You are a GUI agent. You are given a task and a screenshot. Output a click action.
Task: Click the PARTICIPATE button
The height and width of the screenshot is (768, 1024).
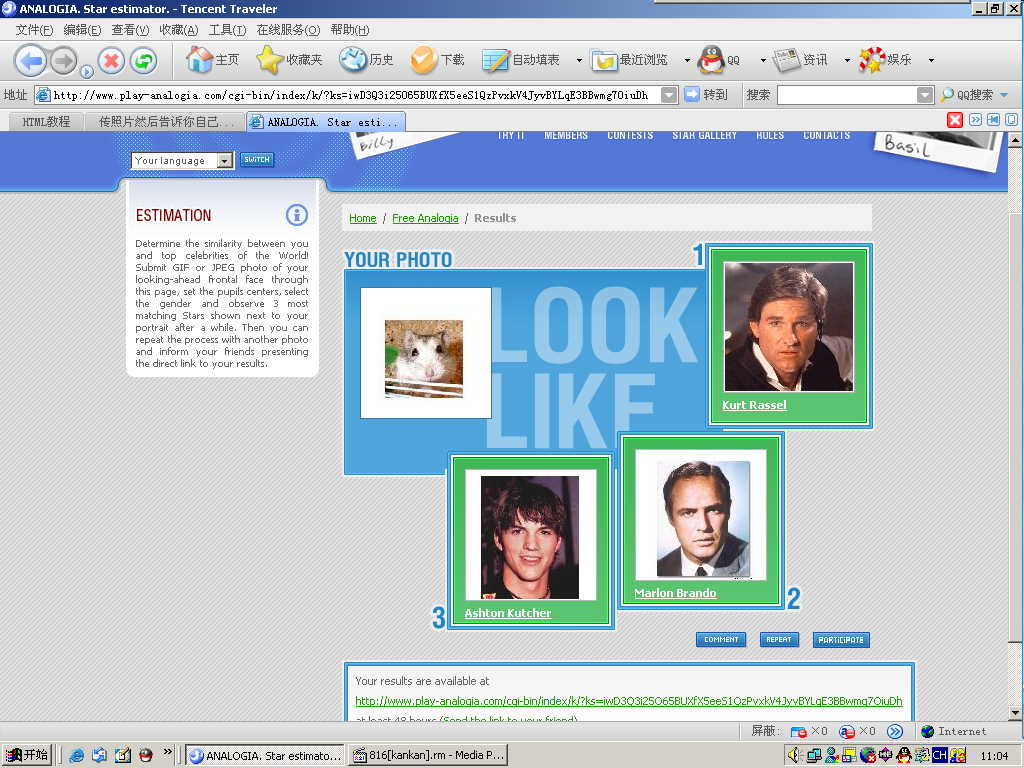[841, 640]
